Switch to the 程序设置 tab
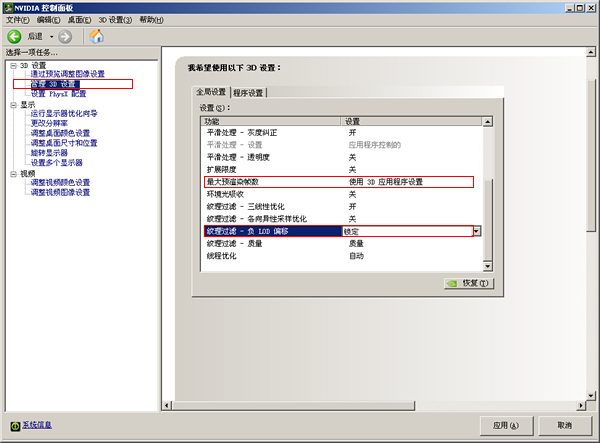Screen dimensions: 600x443 tap(249, 93)
